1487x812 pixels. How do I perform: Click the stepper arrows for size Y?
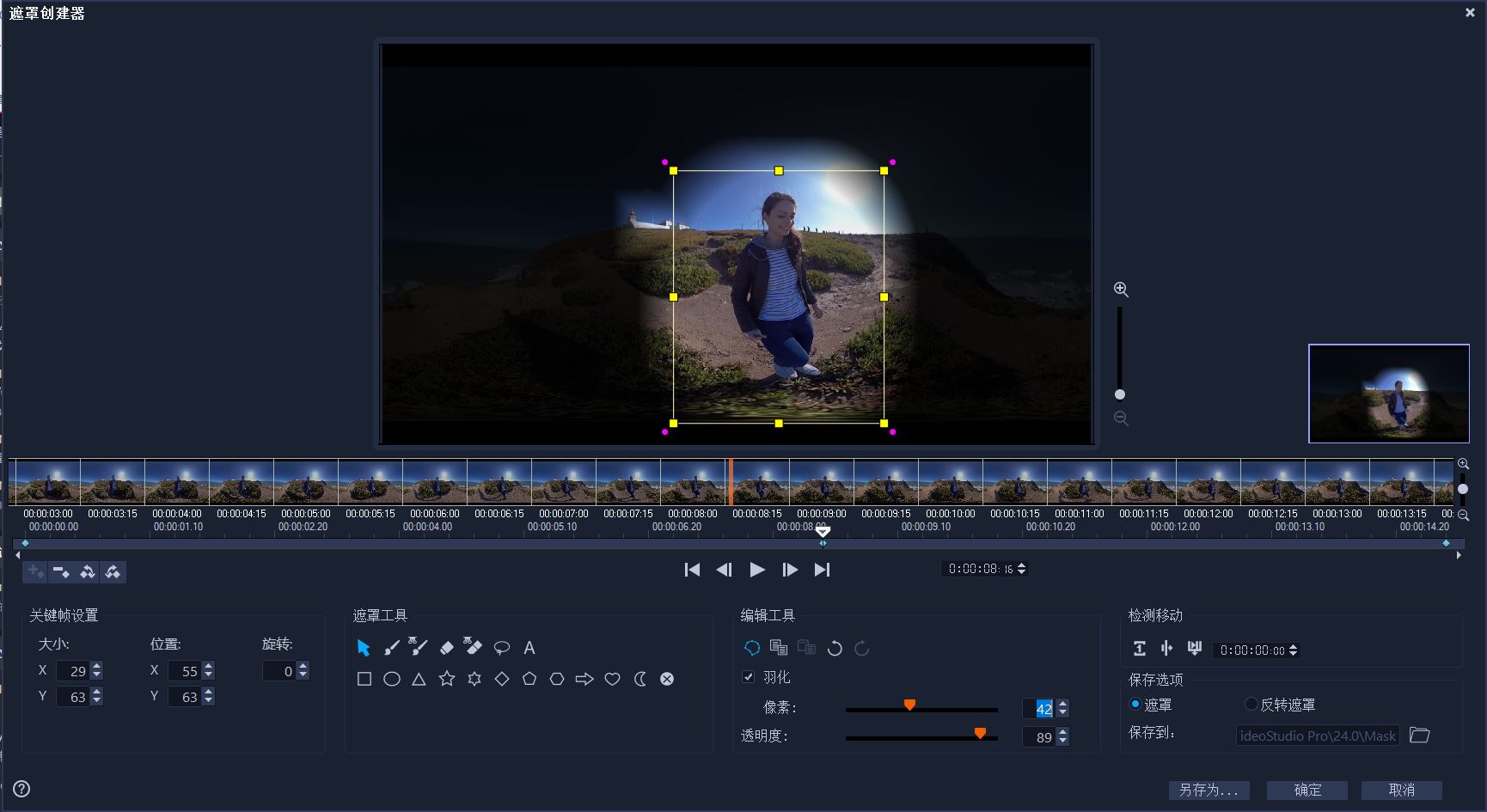[96, 696]
